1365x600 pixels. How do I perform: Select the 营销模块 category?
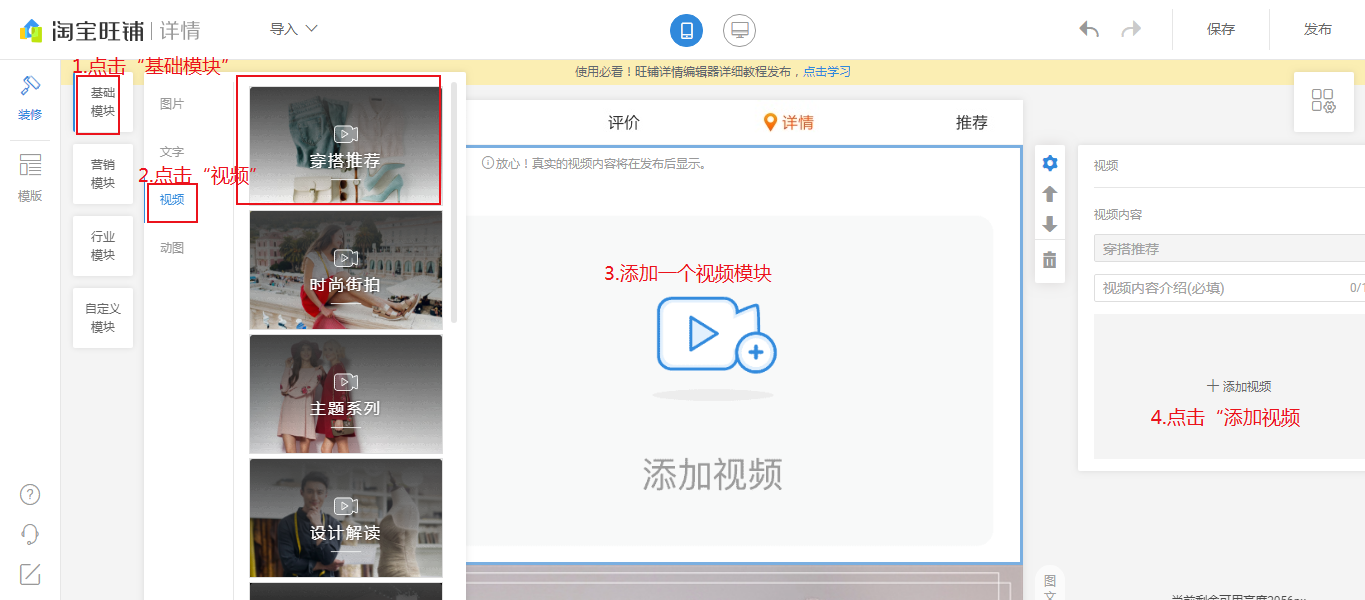(x=103, y=174)
